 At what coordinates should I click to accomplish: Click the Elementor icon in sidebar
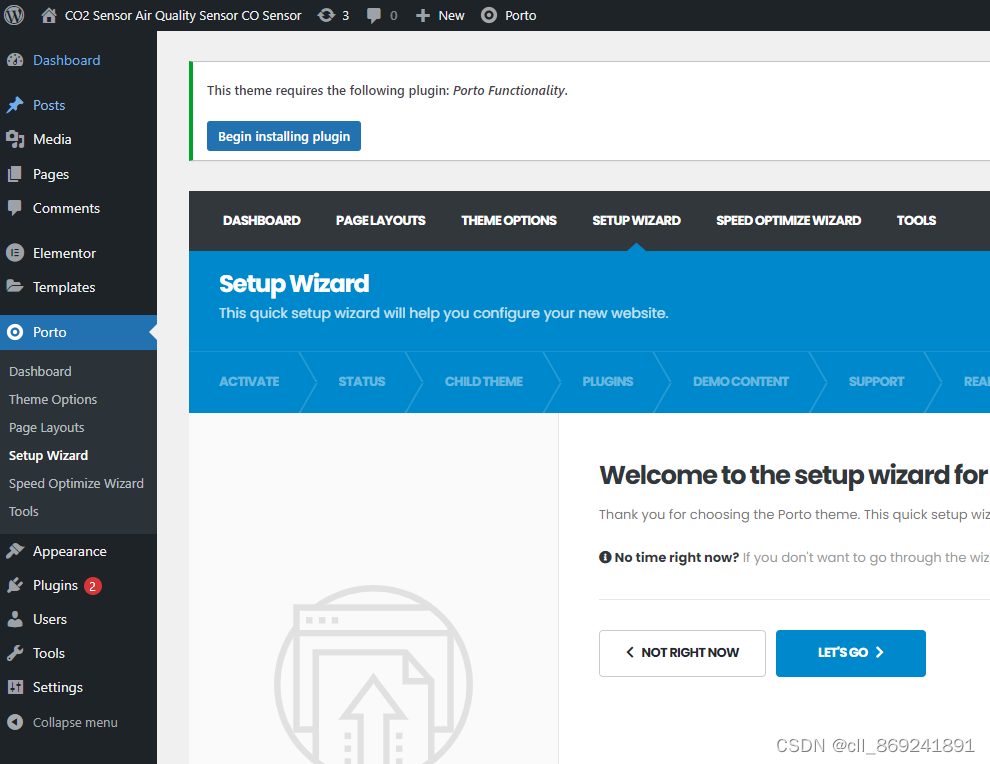pyautogui.click(x=15, y=253)
